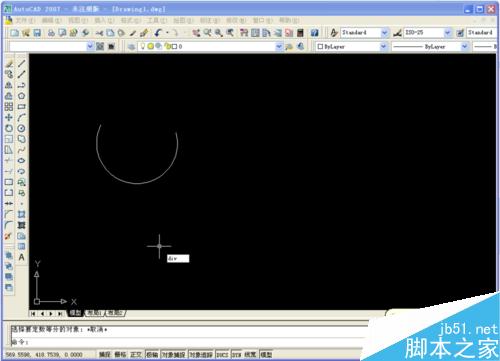Select the Polygon draw tool

22,96
